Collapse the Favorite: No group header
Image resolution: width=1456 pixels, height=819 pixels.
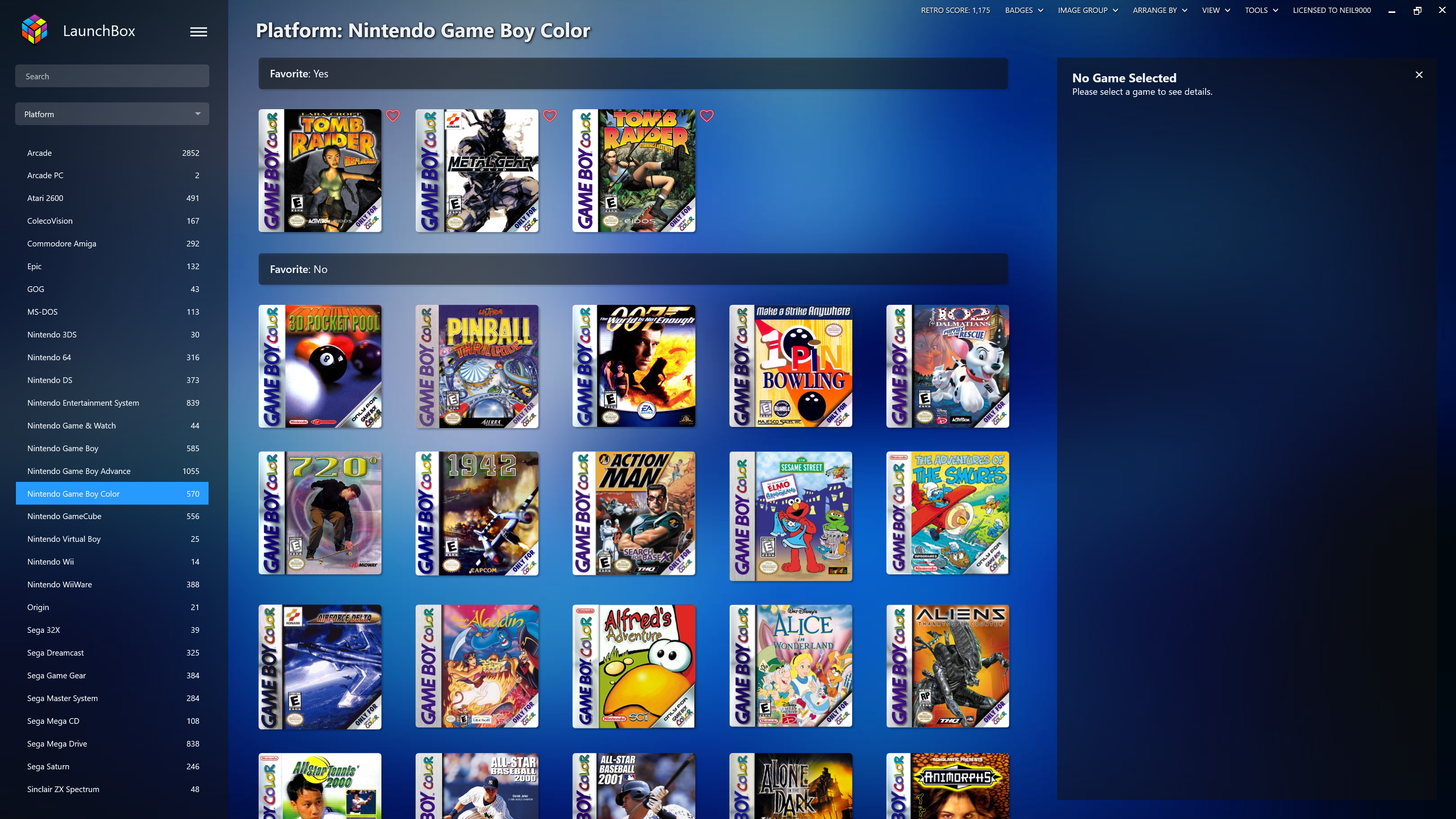pyautogui.click(x=633, y=269)
